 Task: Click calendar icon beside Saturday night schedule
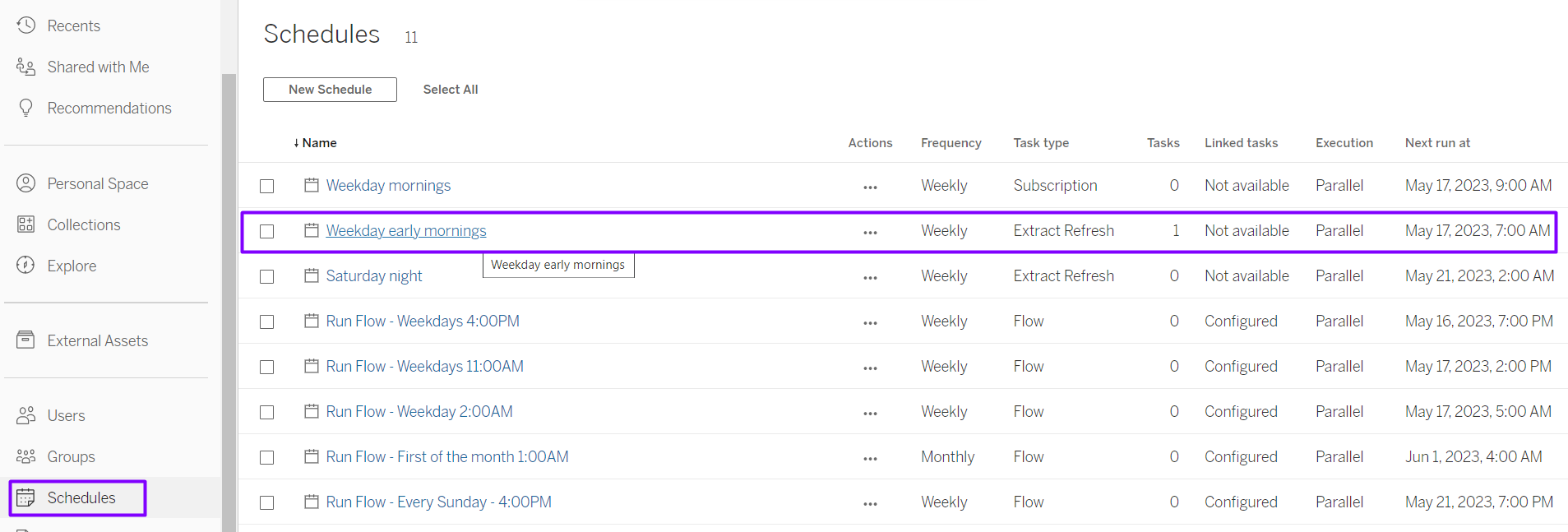coord(312,275)
